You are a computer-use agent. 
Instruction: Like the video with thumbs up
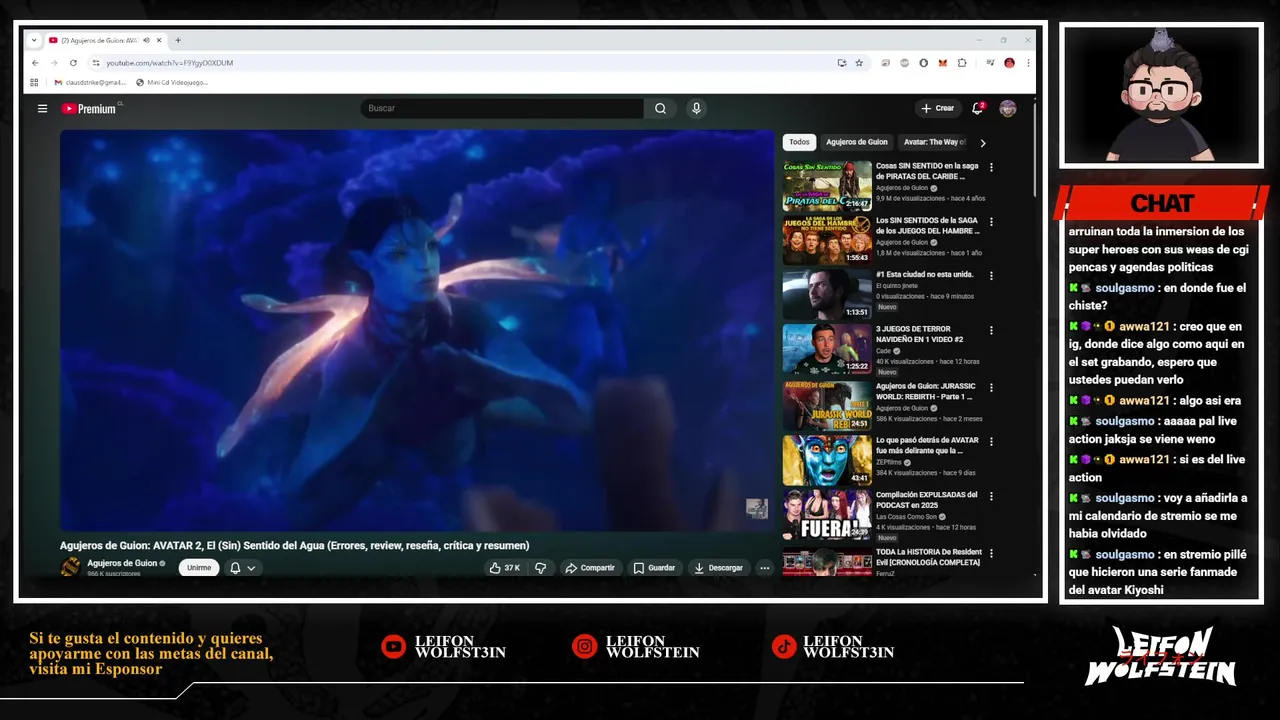[x=504, y=568]
